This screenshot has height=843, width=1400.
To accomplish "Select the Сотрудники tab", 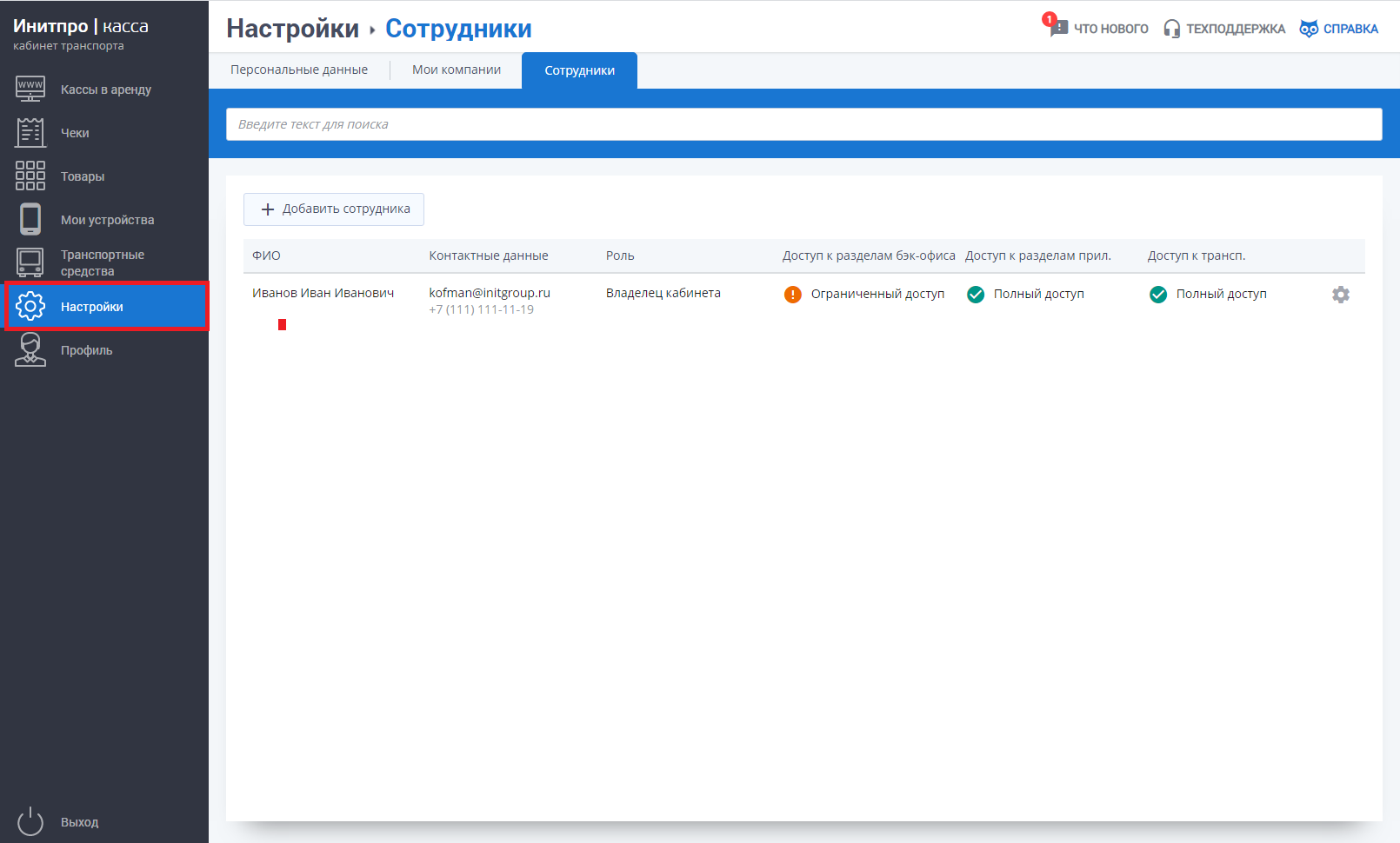I will [579, 70].
